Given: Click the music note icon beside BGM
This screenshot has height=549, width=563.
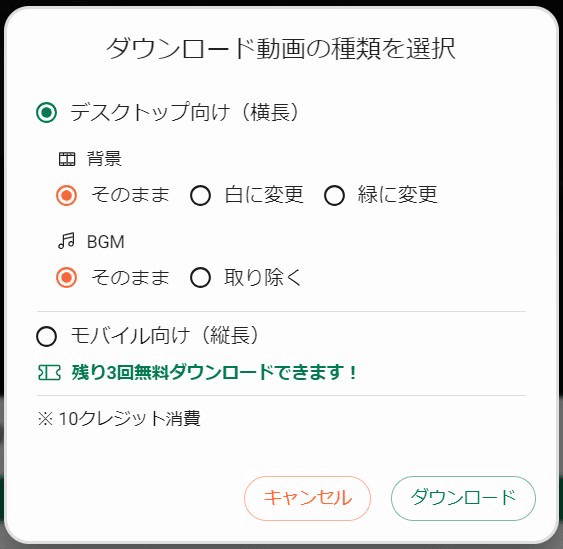Looking at the screenshot, I should [x=66, y=241].
